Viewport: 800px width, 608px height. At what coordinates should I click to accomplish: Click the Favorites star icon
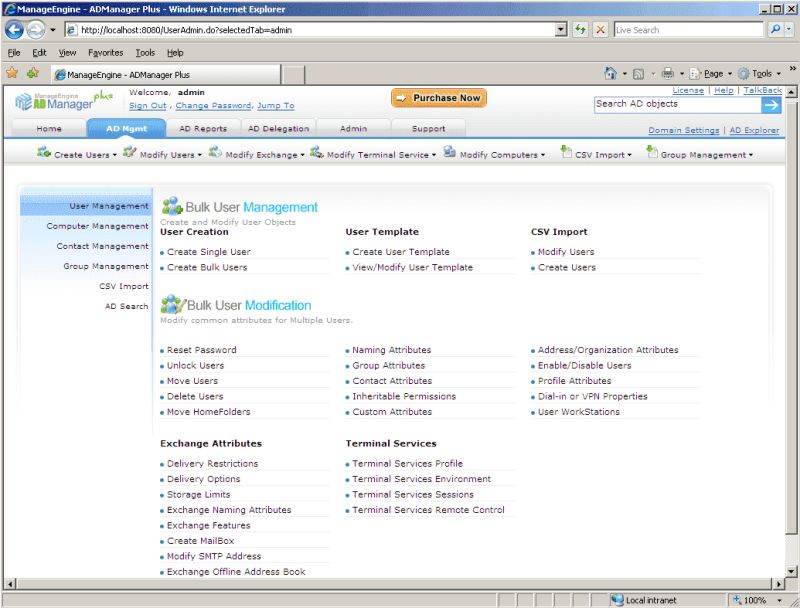[13, 73]
